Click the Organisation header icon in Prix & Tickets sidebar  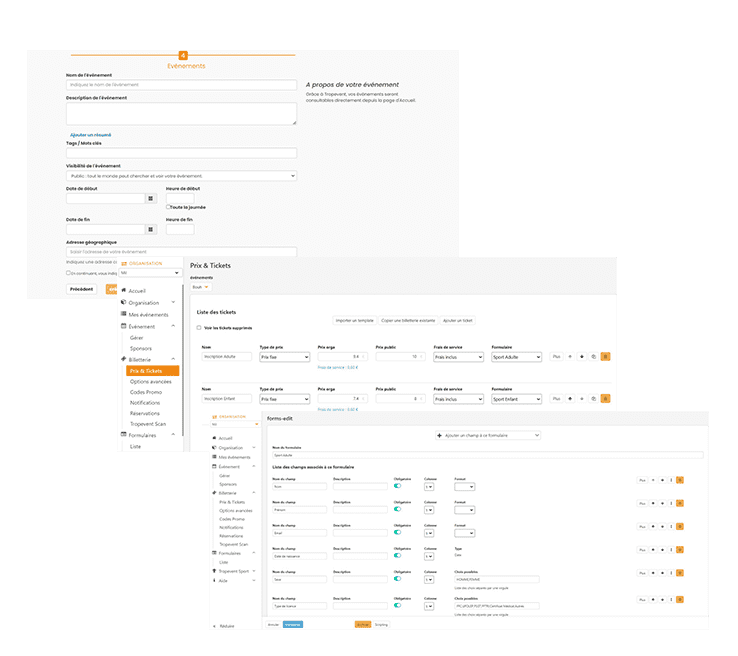pyautogui.click(x=124, y=264)
